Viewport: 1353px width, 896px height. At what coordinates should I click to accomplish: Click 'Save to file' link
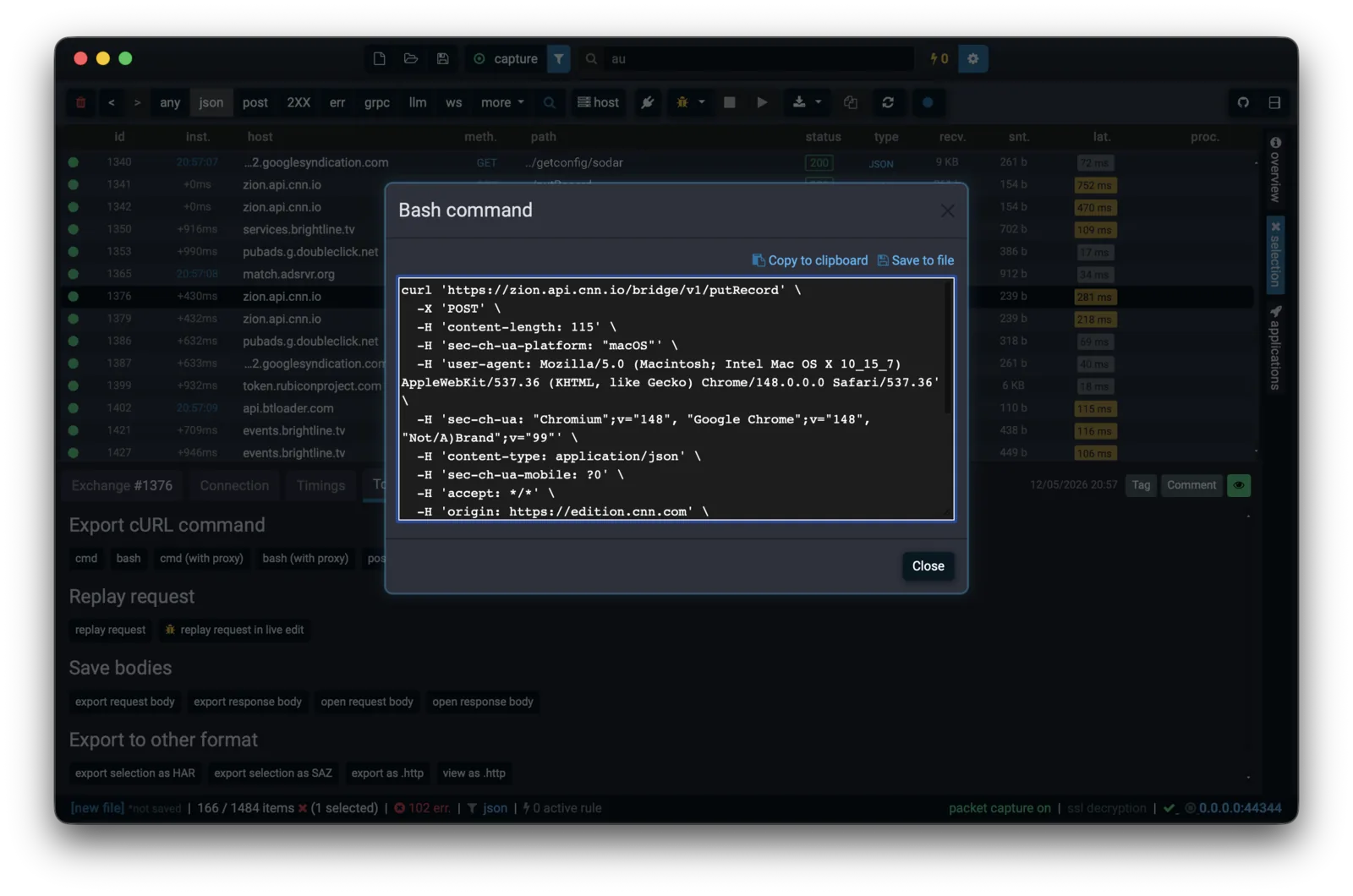click(x=916, y=260)
